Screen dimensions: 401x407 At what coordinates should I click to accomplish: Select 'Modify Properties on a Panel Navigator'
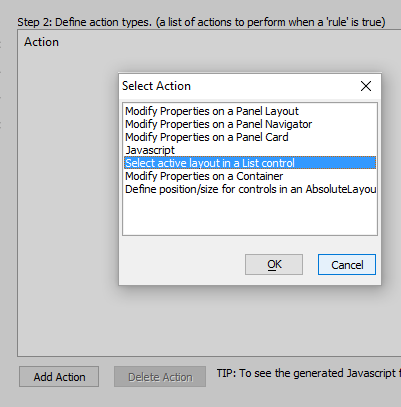click(250, 124)
